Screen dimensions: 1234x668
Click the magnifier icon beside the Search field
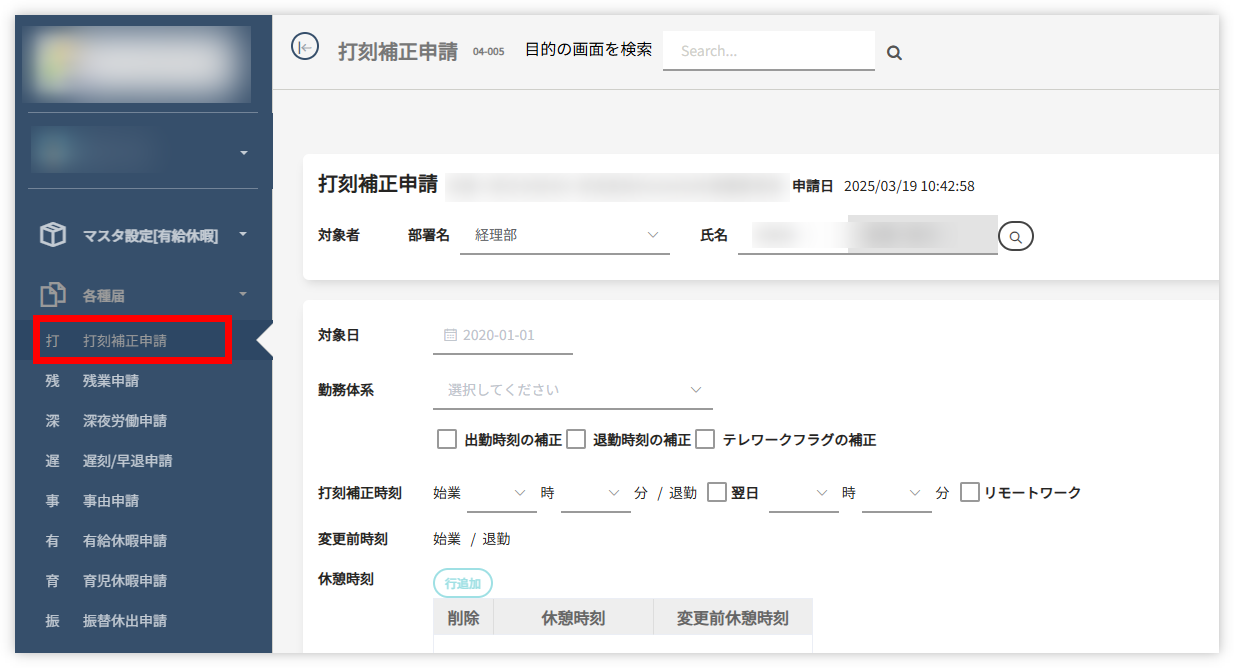(894, 53)
